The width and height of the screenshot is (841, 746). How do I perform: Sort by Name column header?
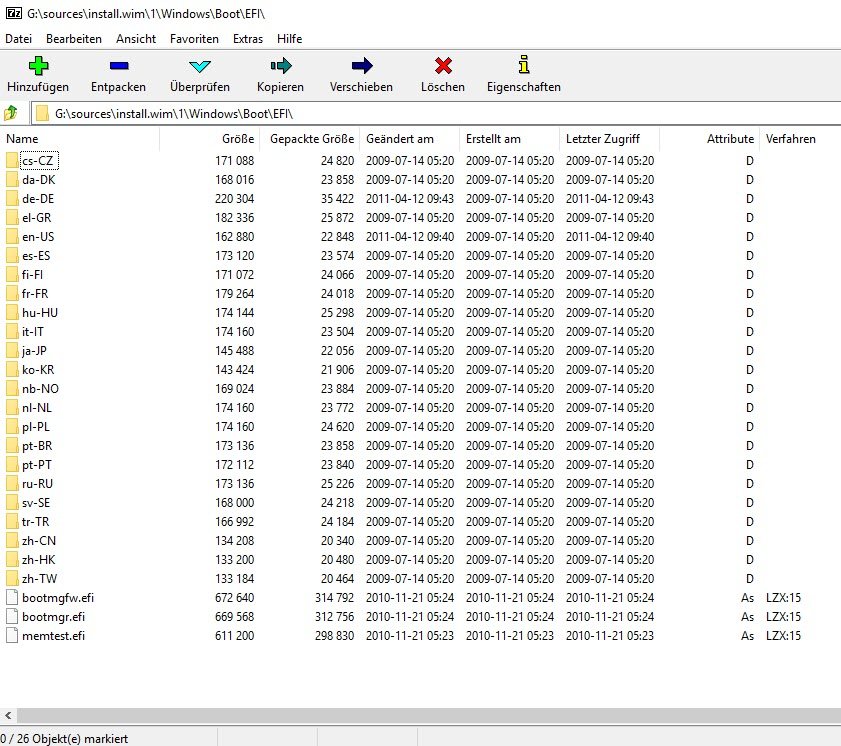point(22,139)
